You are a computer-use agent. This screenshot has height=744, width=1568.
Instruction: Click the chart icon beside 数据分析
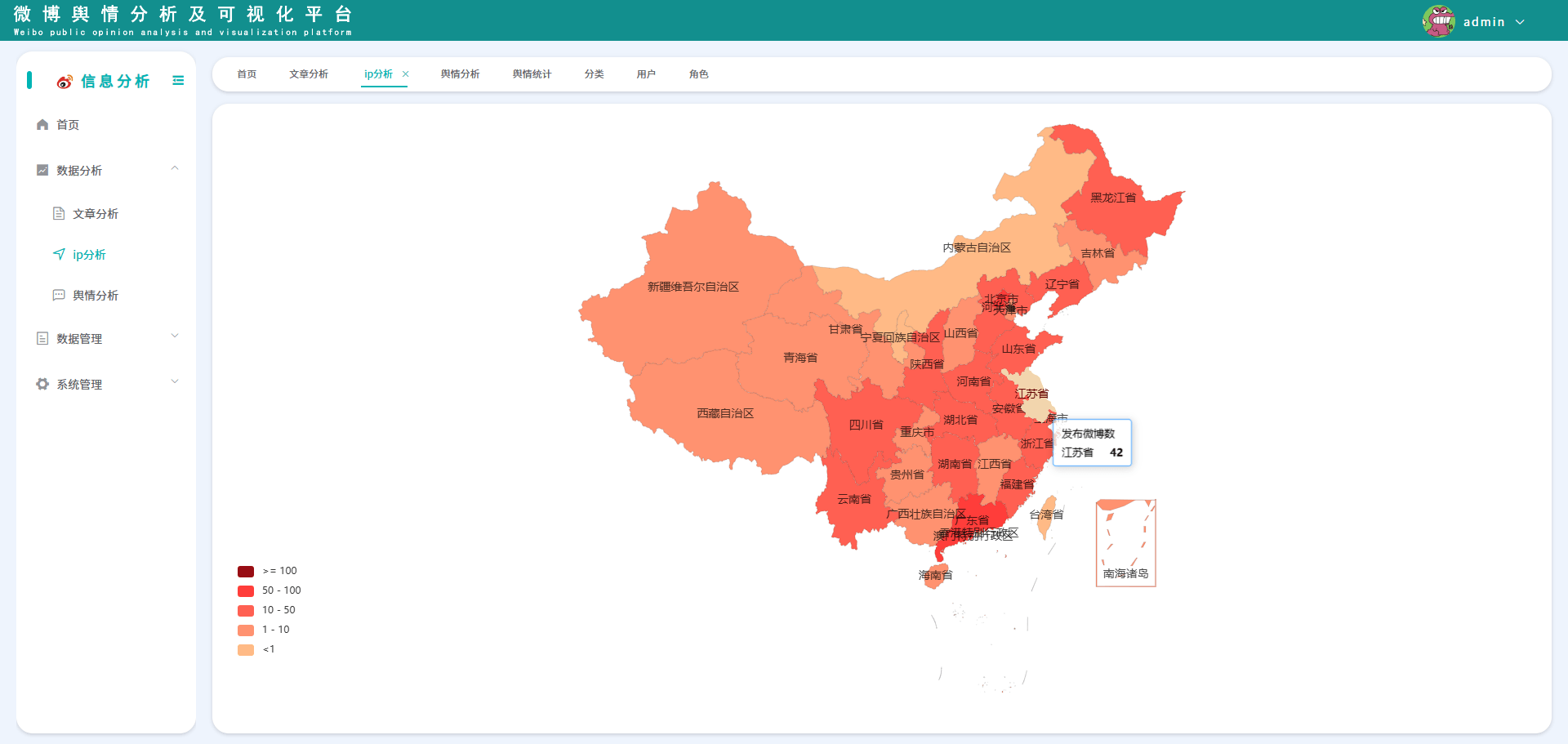pos(42,171)
